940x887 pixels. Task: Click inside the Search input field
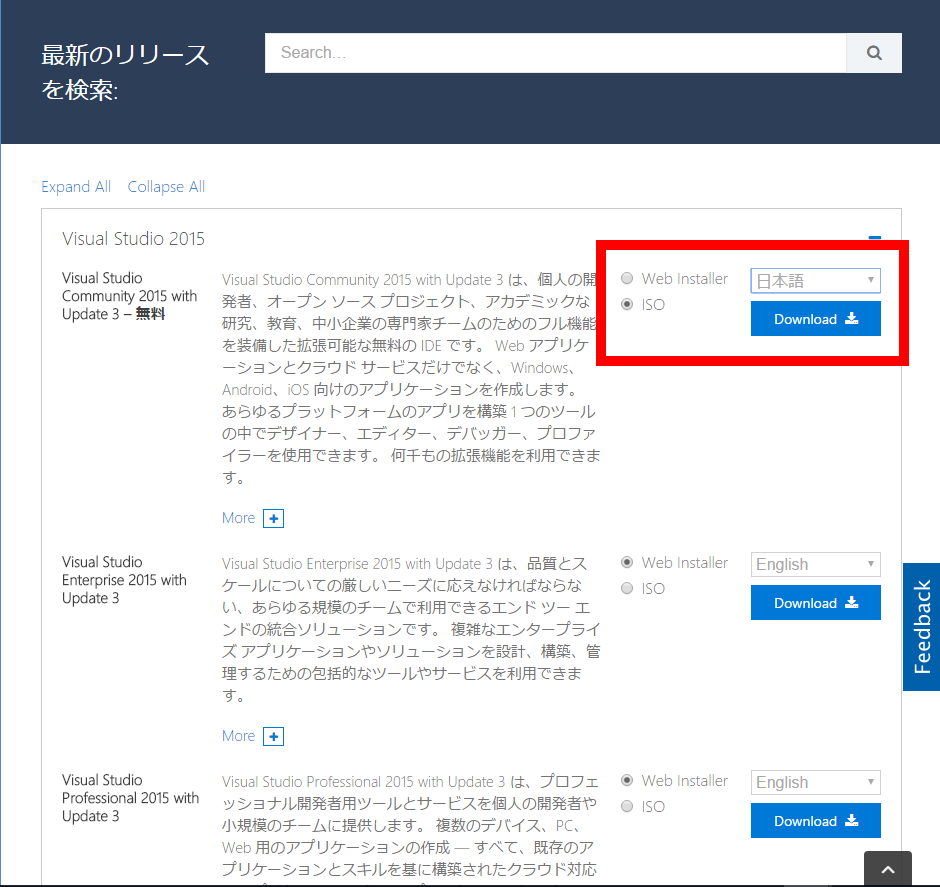550,52
